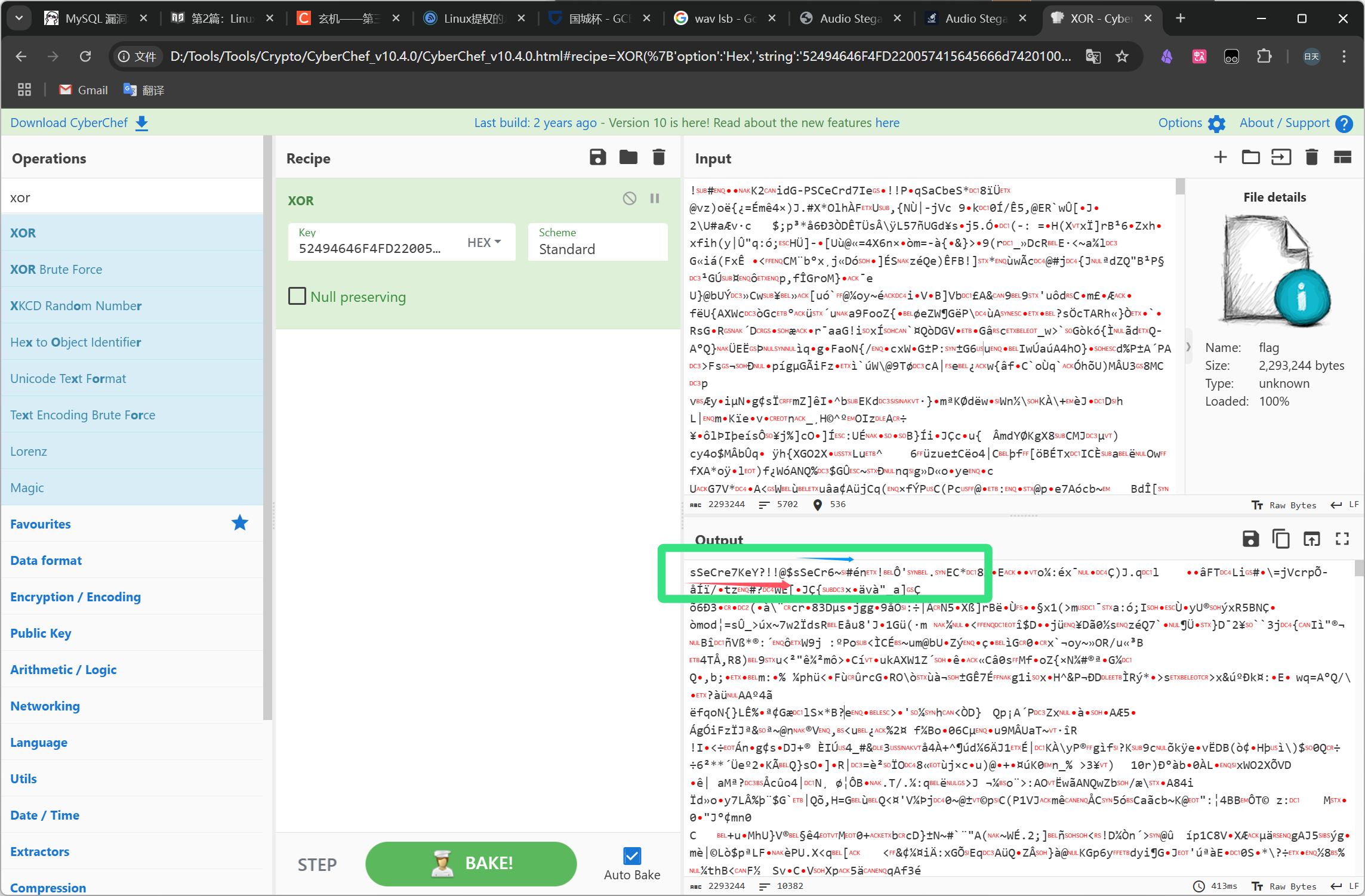1365x896 pixels.
Task: Load a recipe via the folder icon
Action: click(x=628, y=157)
